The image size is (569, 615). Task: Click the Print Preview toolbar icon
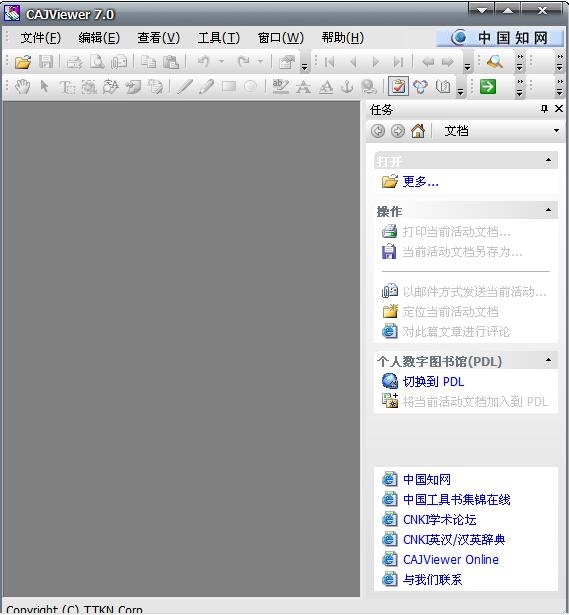tap(97, 62)
